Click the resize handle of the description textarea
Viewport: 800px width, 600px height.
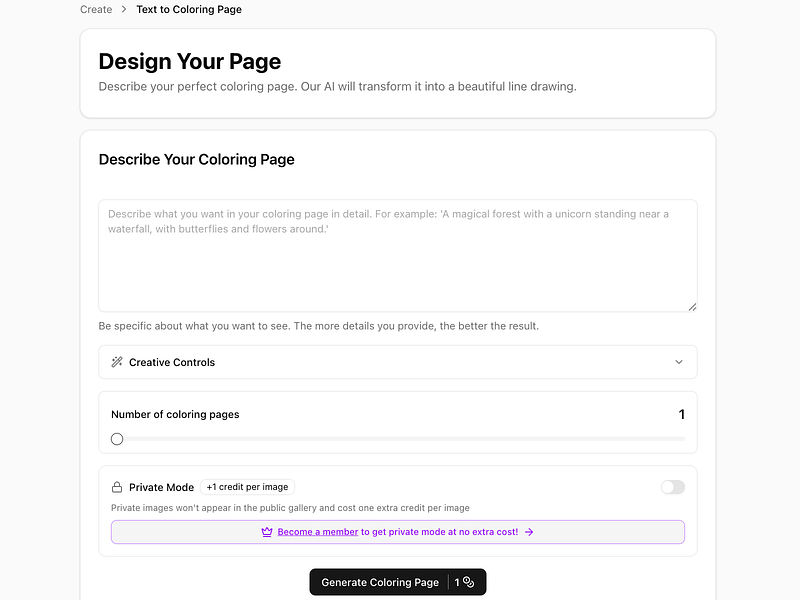tap(692, 307)
